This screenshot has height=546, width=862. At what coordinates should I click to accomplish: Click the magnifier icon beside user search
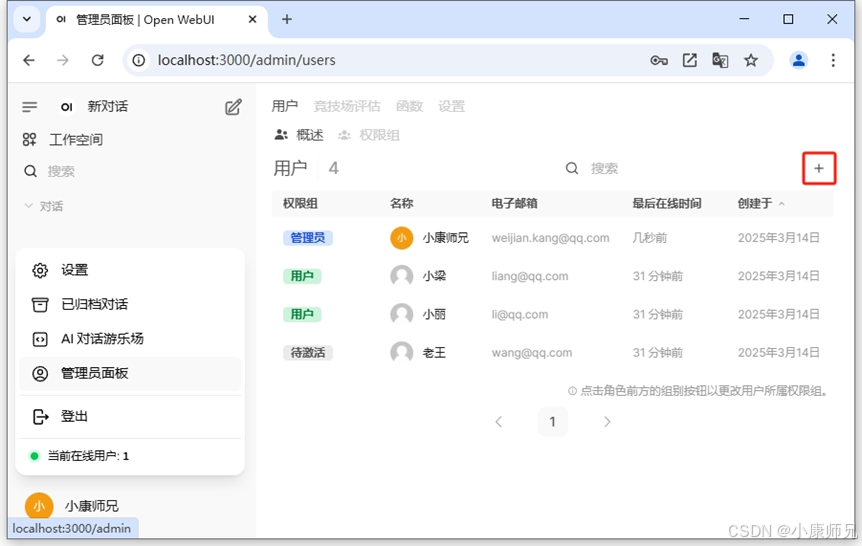[x=572, y=168]
